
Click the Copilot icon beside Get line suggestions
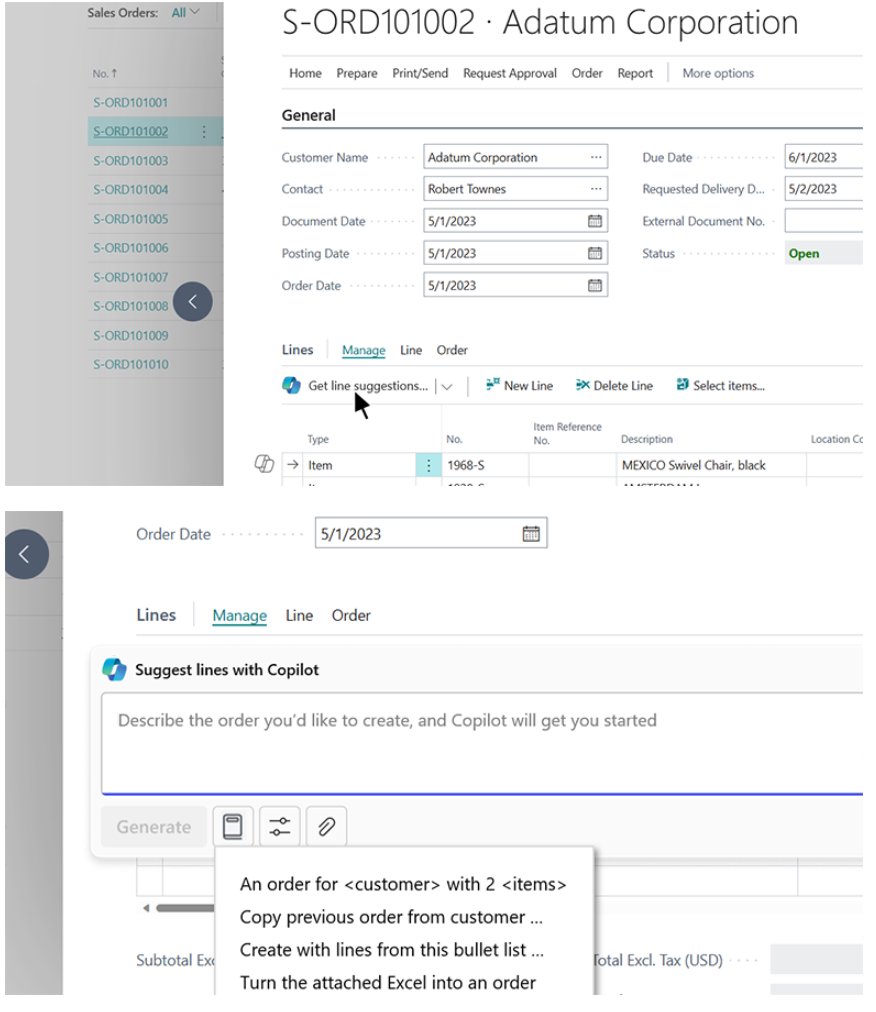click(x=291, y=385)
